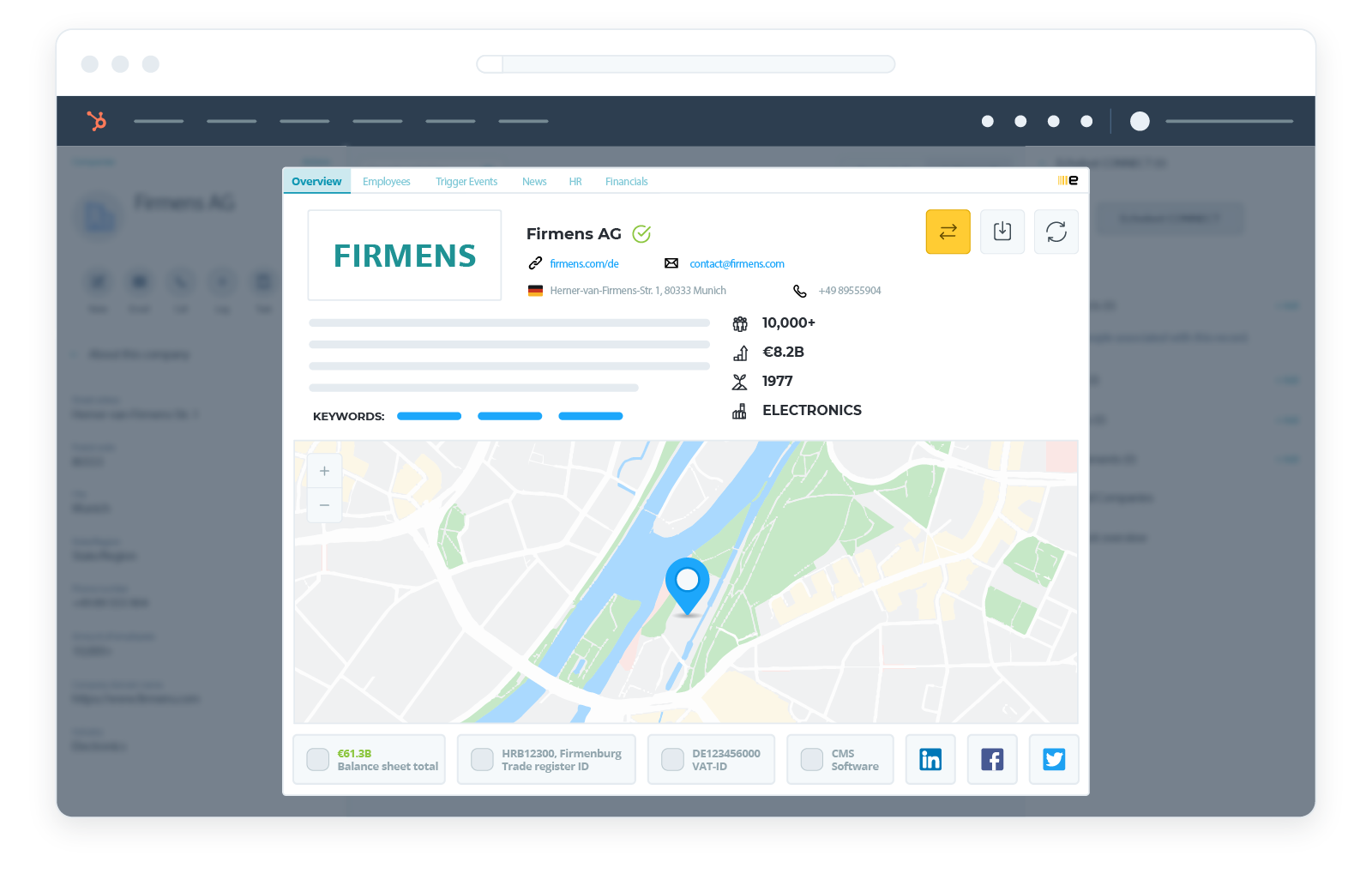Screen dimensions: 1372x874
Task: Open the Firmens Facebook page
Action: 991,759
